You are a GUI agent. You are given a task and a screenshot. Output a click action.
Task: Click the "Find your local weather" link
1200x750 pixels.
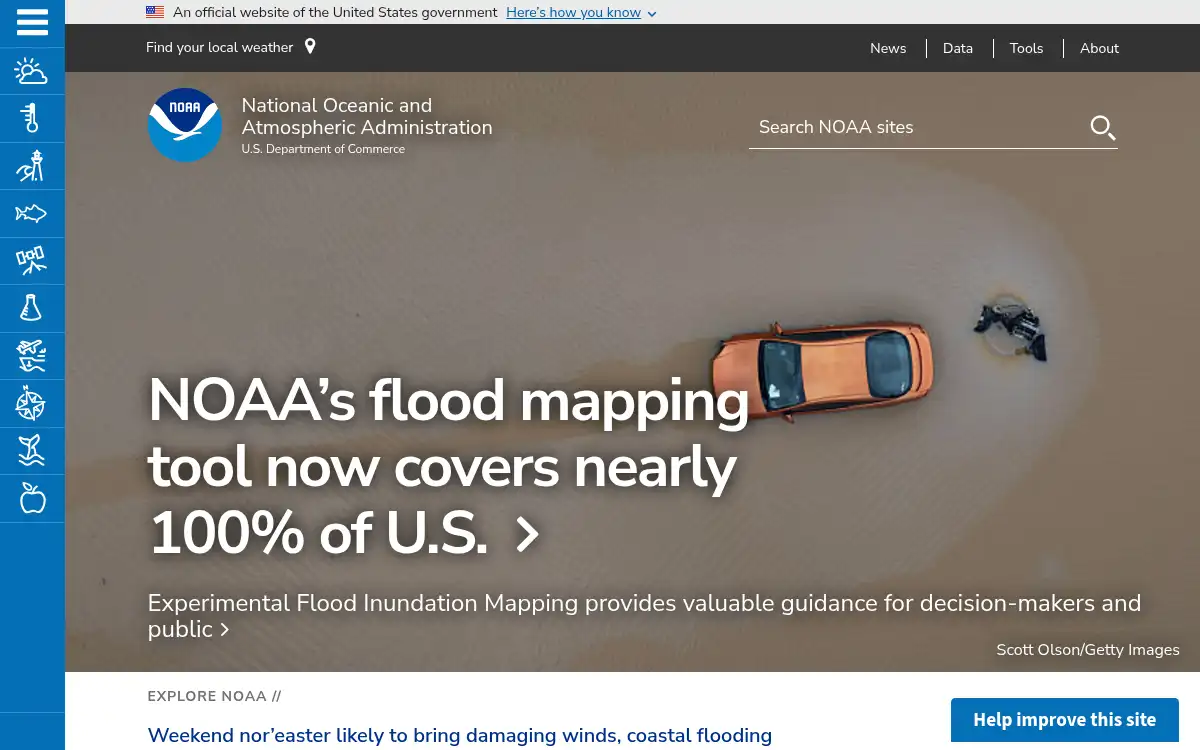[x=220, y=47]
